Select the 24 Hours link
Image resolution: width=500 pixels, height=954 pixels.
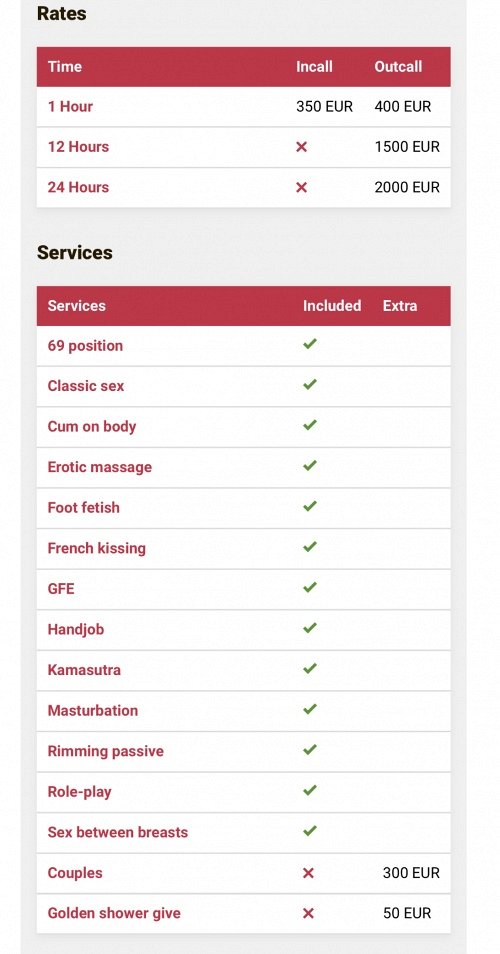click(78, 187)
